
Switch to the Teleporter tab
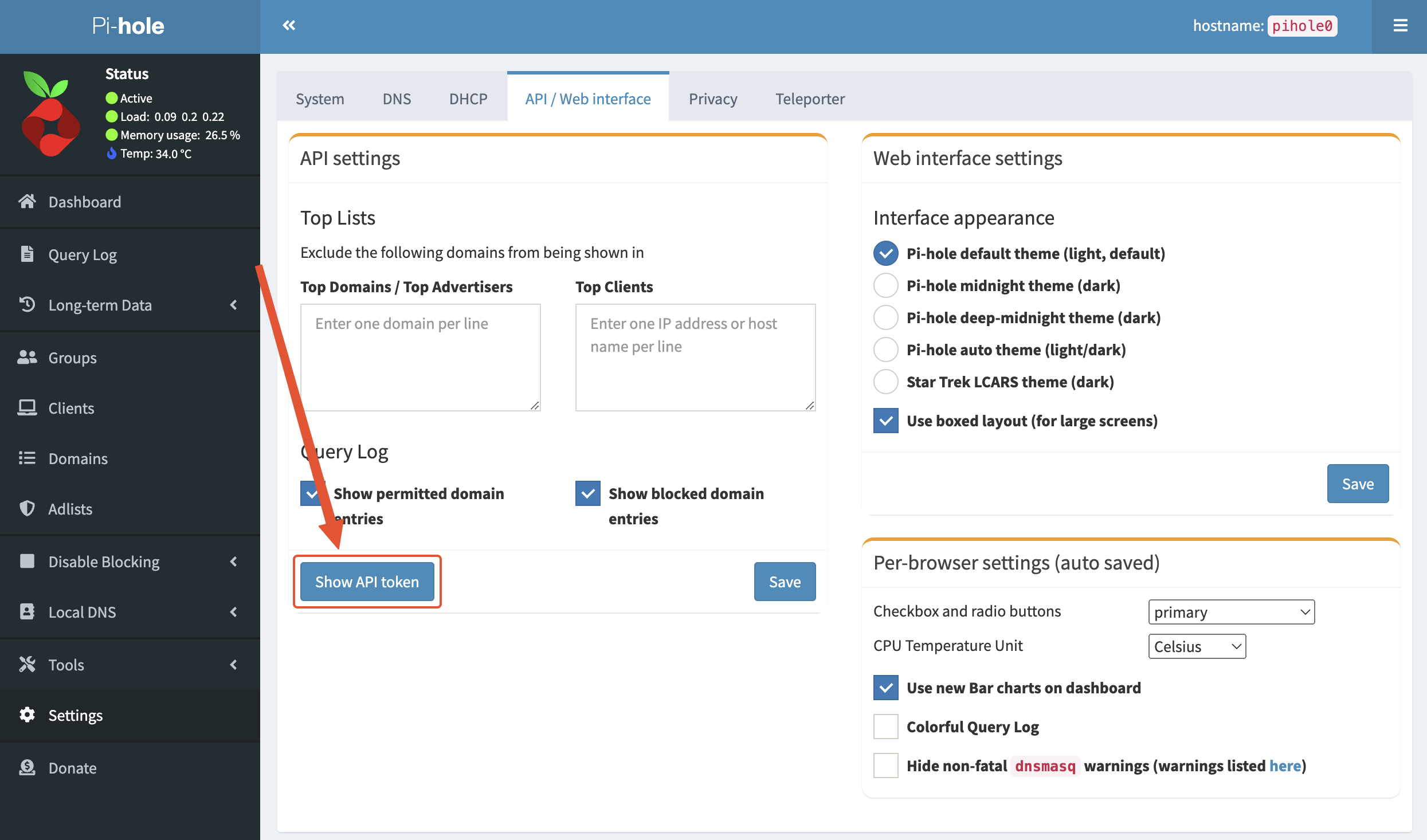click(810, 99)
